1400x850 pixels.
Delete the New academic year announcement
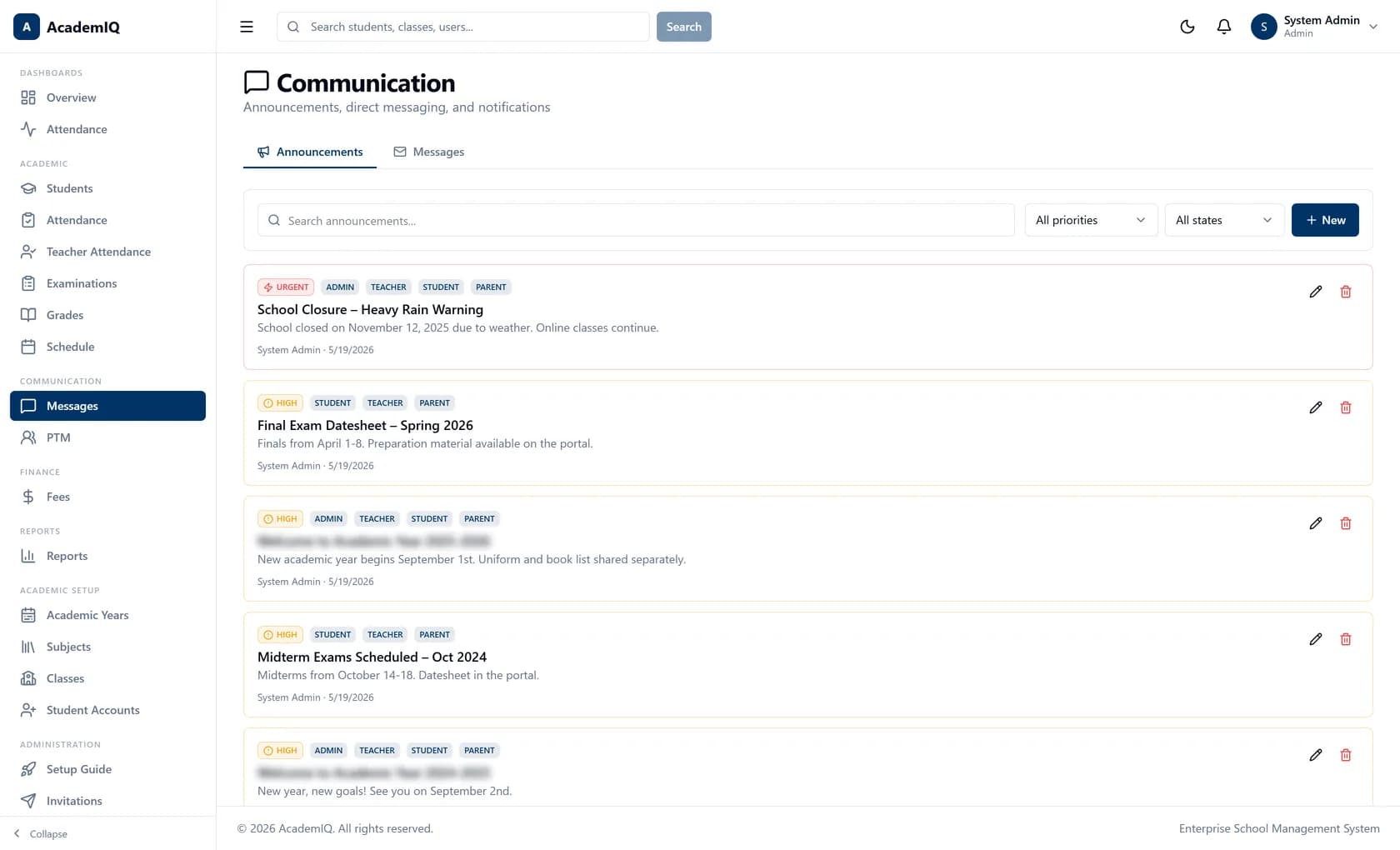[1346, 523]
